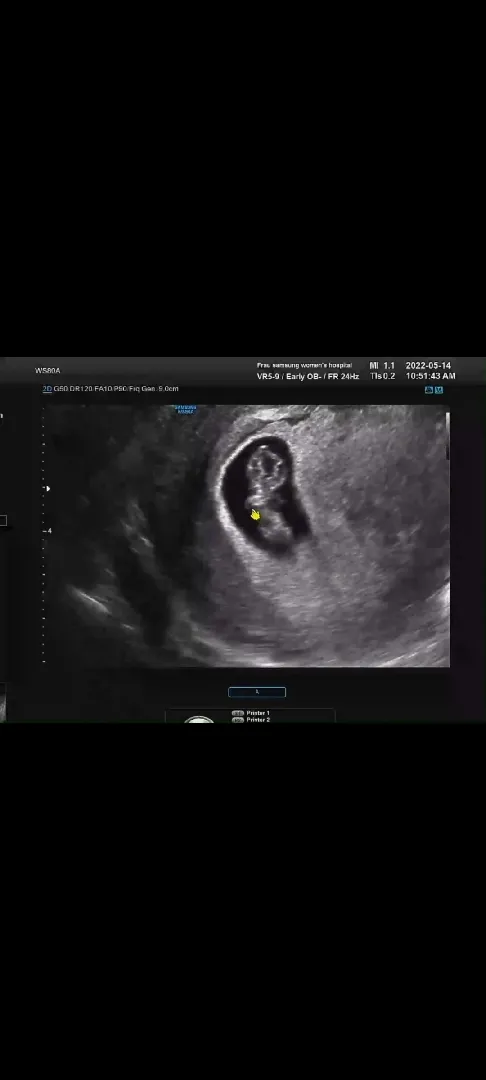The width and height of the screenshot is (486, 1080).
Task: Click the Printer 1 key badge
Action: click(x=237, y=713)
